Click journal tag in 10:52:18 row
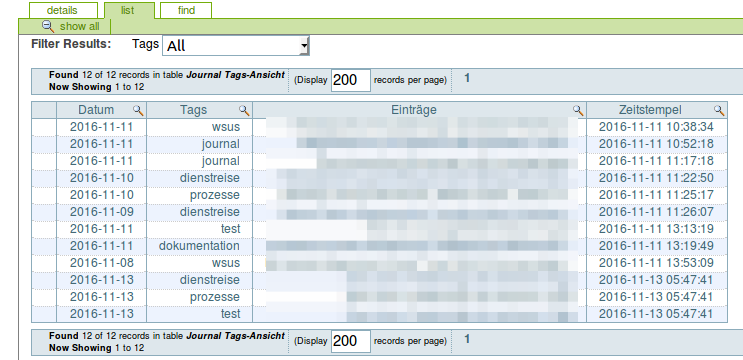The image size is (743, 360). pos(220,144)
